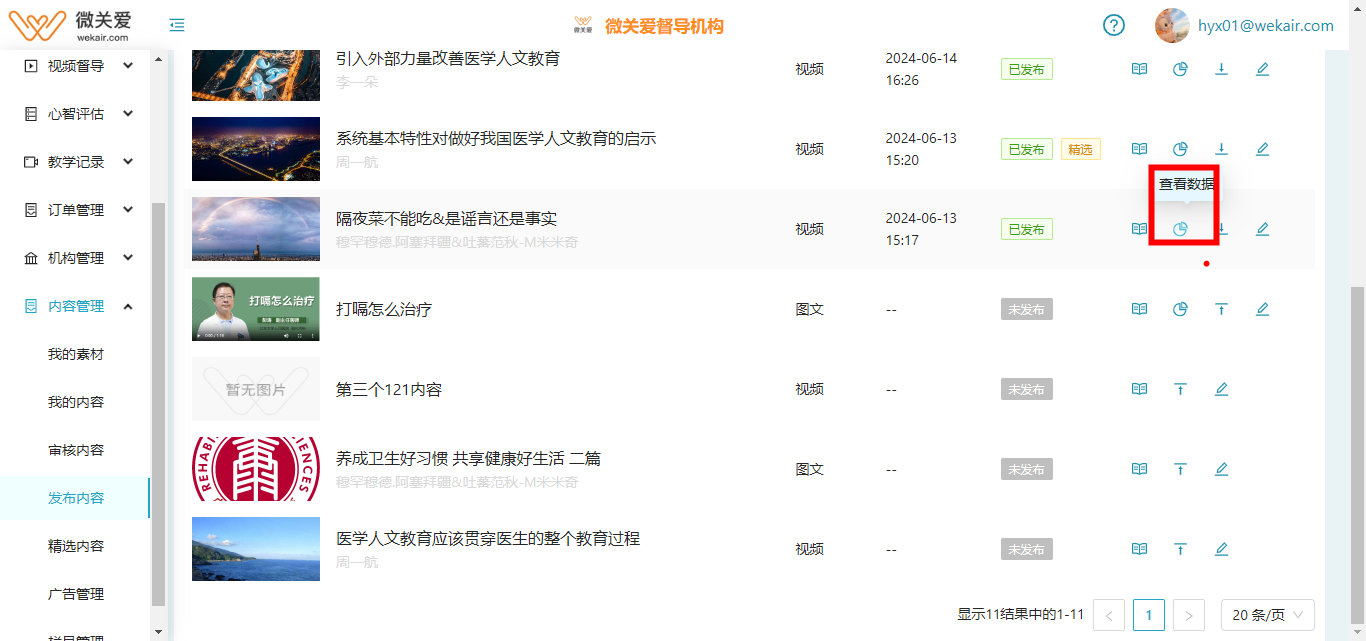This screenshot has width=1366, height=641.
Task: Publish 医学人文教育应该贯穿 video with up-arrow icon
Action: [x=1180, y=549]
